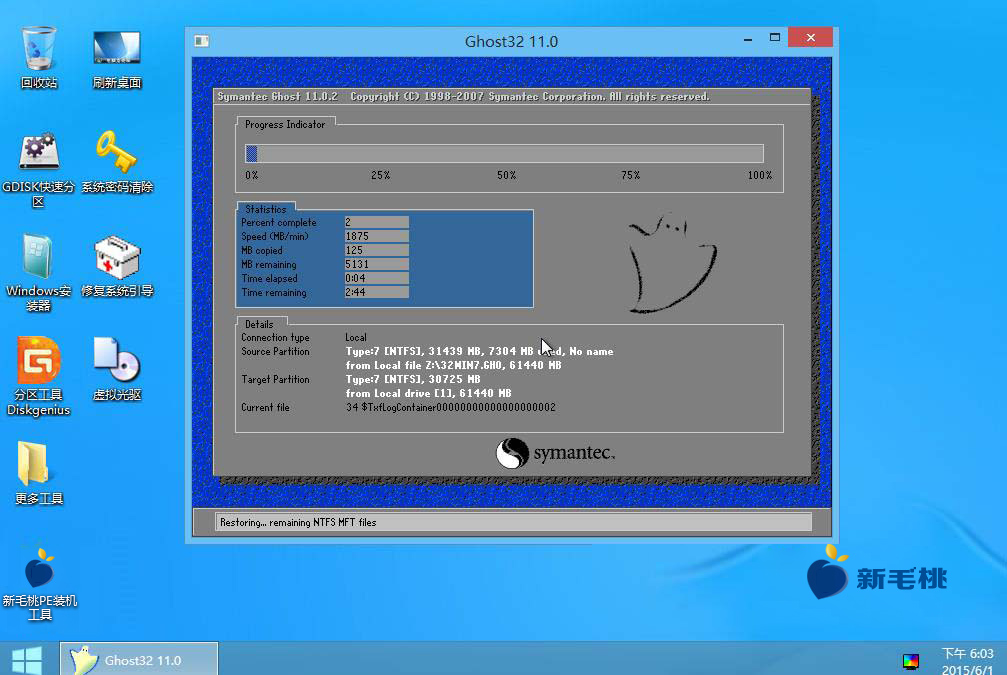Click the Windows Start button

click(27, 660)
